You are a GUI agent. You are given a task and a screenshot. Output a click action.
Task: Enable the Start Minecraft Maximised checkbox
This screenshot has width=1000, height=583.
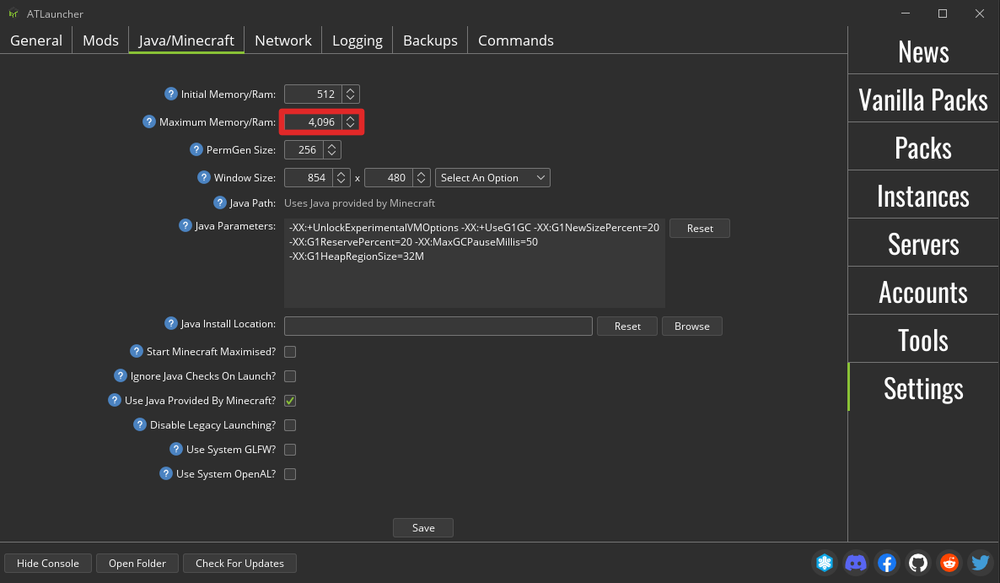[x=290, y=352]
